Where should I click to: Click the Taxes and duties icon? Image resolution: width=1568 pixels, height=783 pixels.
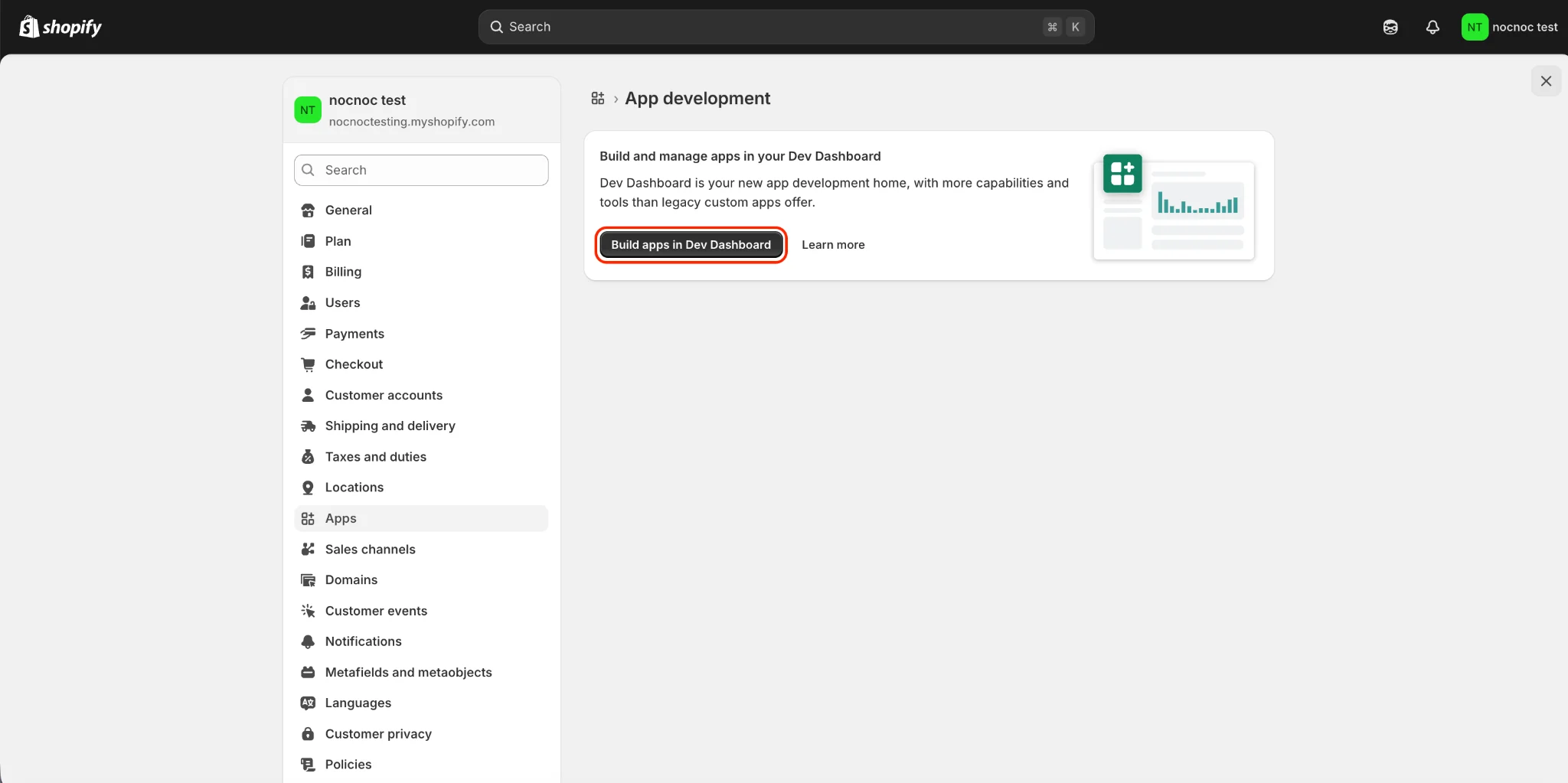[308, 457]
